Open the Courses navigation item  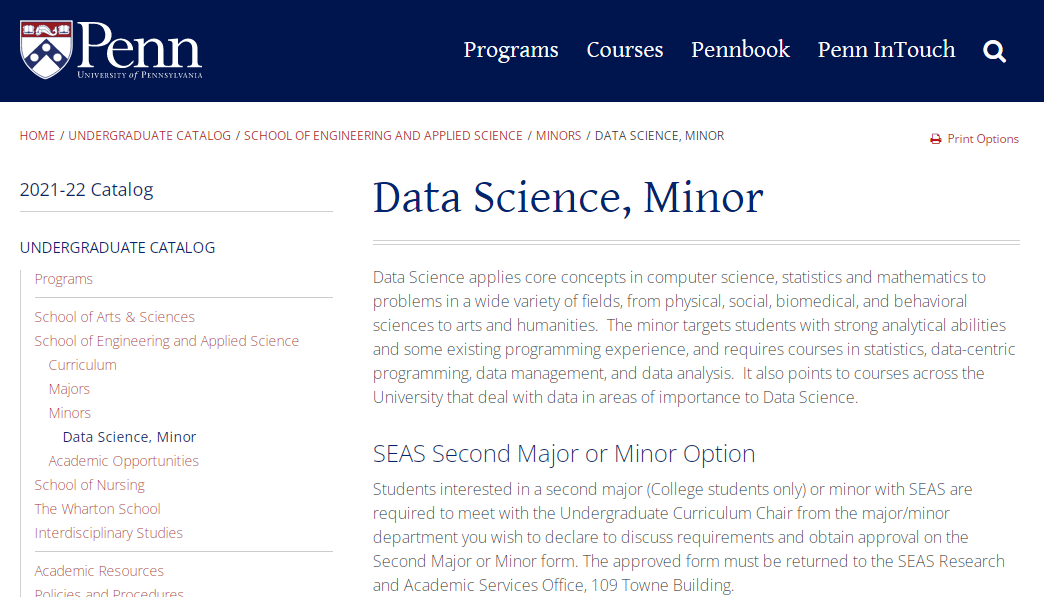tap(625, 50)
